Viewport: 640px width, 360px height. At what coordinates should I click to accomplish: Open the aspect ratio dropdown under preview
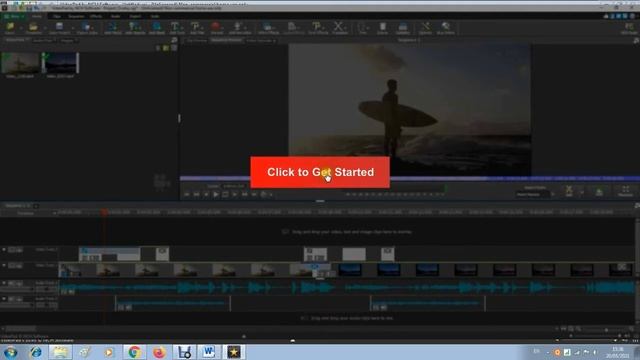535,195
